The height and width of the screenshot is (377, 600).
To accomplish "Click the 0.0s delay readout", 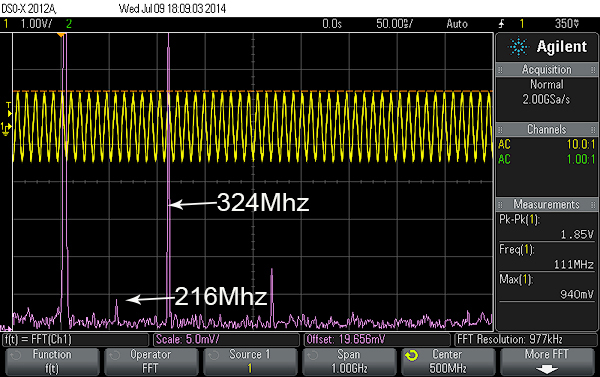I will pyautogui.click(x=332, y=24).
